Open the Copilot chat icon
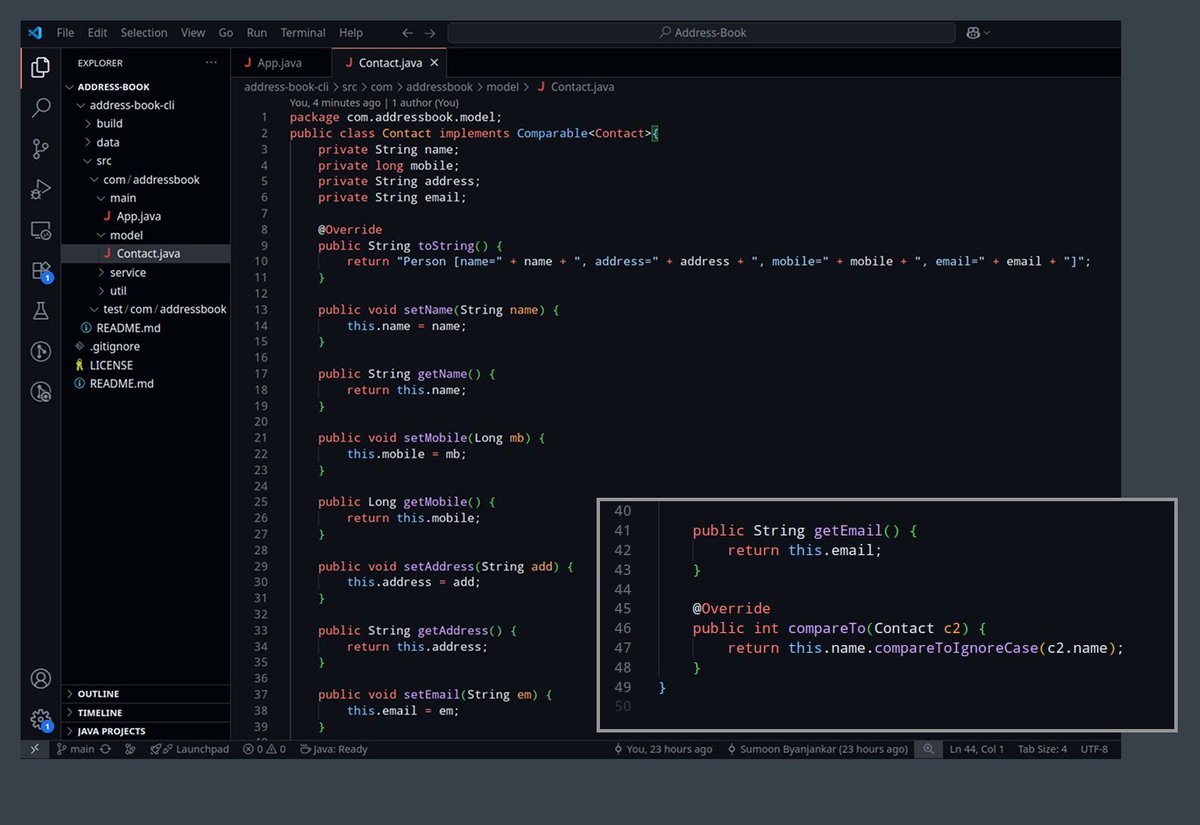Viewport: 1200px width, 825px height. (973, 33)
